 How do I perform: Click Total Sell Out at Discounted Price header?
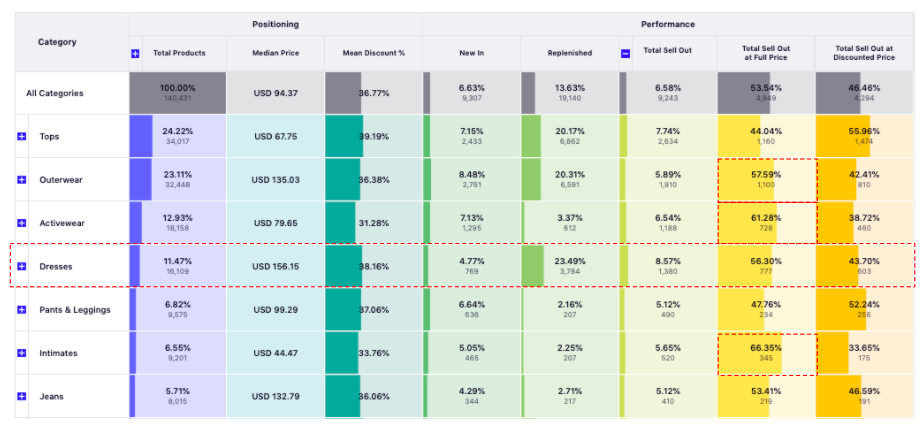(x=864, y=53)
